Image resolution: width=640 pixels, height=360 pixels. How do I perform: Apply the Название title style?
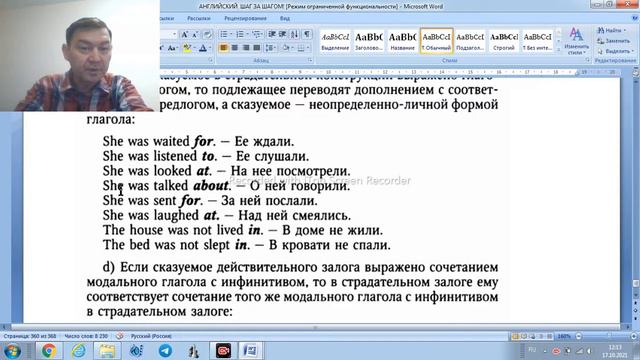pyautogui.click(x=402, y=41)
